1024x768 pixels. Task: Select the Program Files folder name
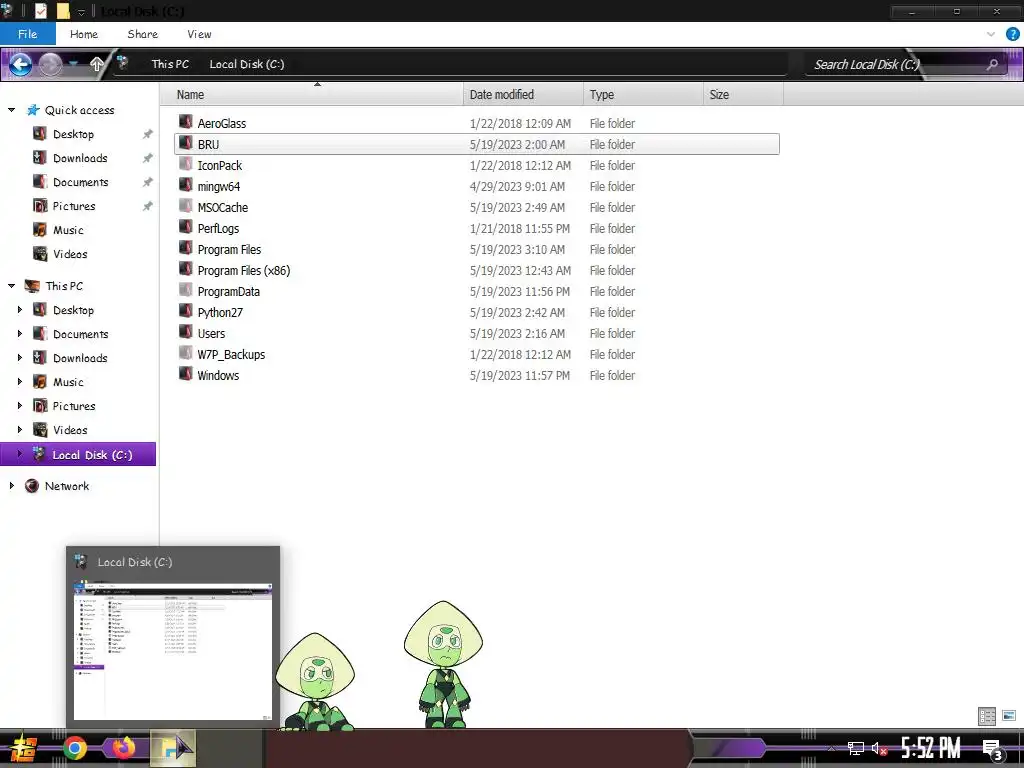click(229, 249)
